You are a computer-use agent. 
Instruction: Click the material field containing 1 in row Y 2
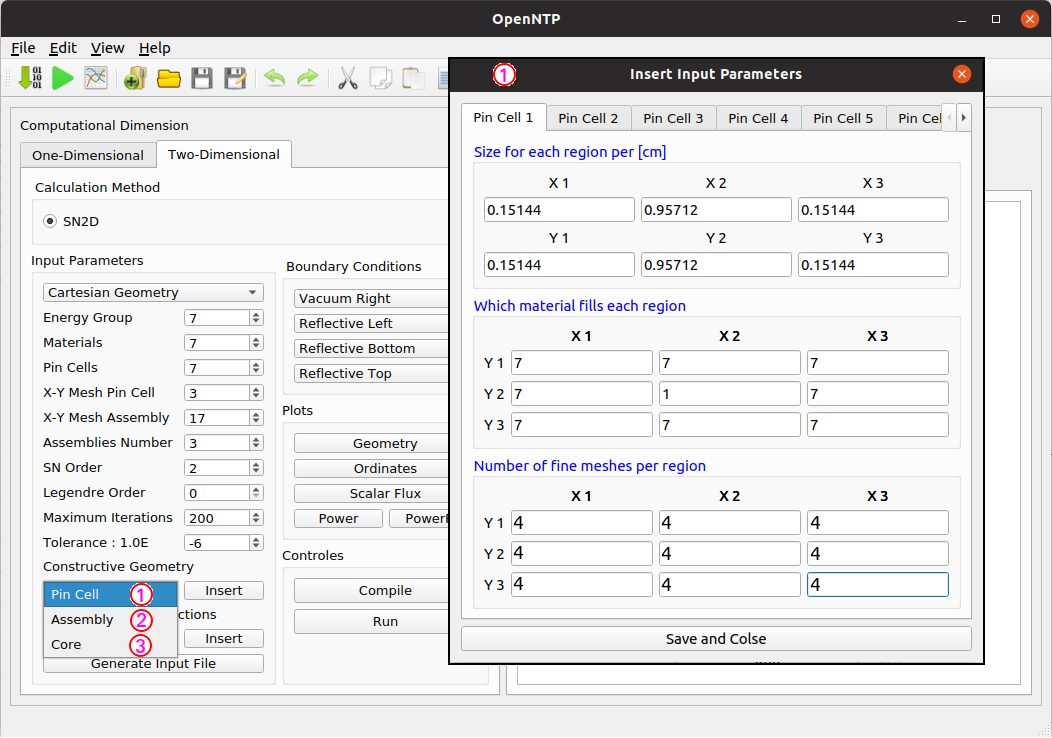(x=729, y=394)
